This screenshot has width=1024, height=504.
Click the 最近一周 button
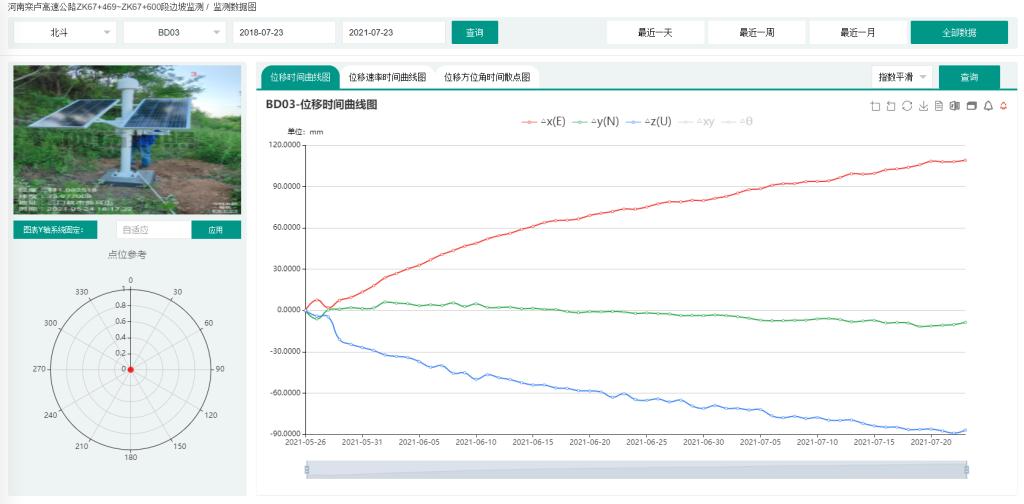click(x=757, y=33)
